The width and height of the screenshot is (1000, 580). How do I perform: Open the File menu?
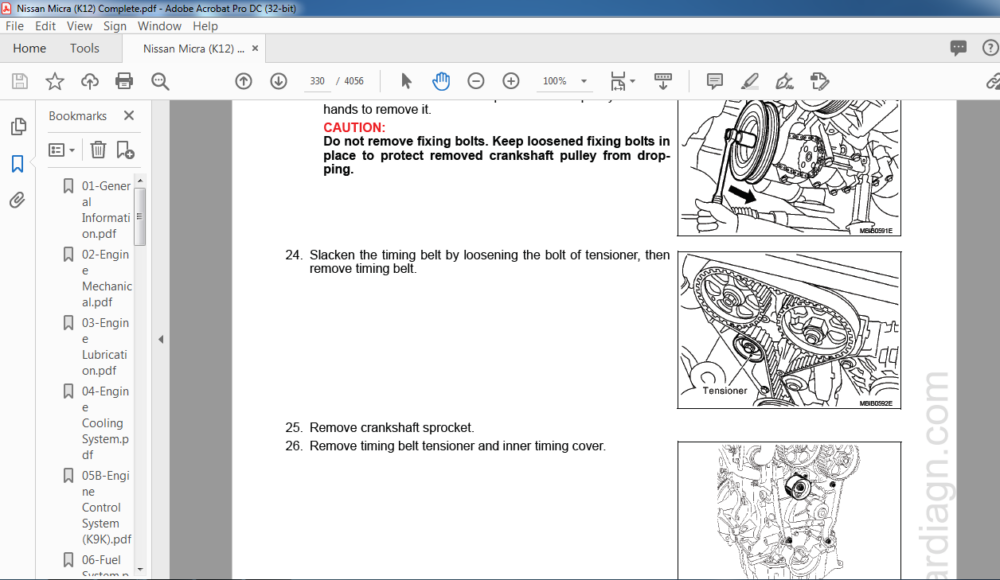(x=14, y=26)
